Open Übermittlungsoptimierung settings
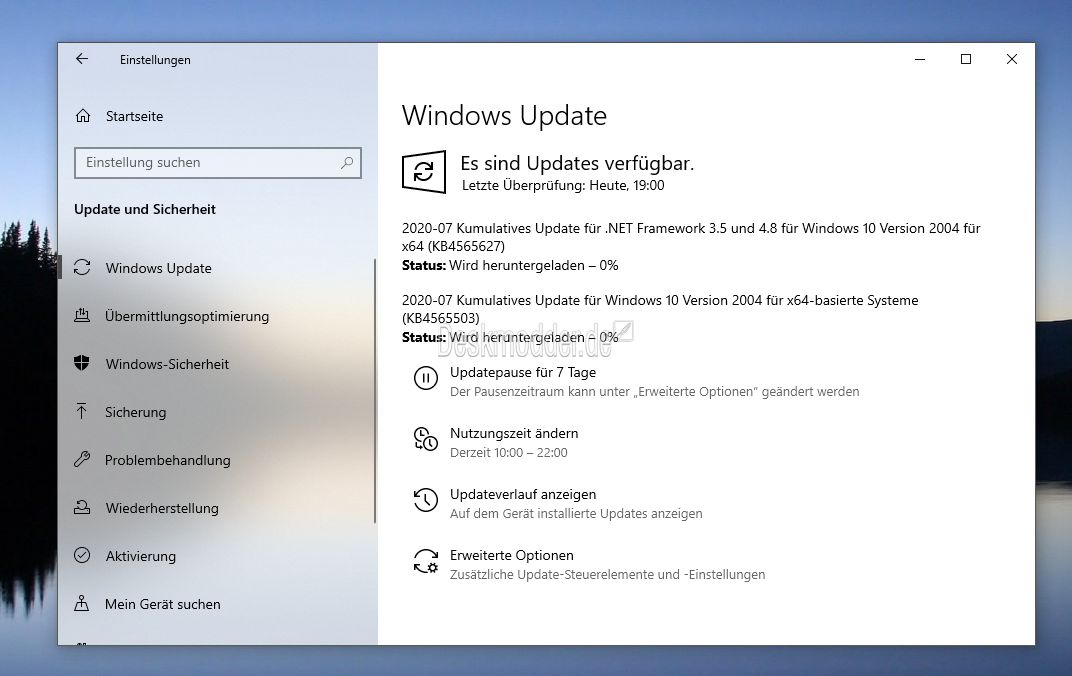1072x676 pixels. tap(187, 316)
